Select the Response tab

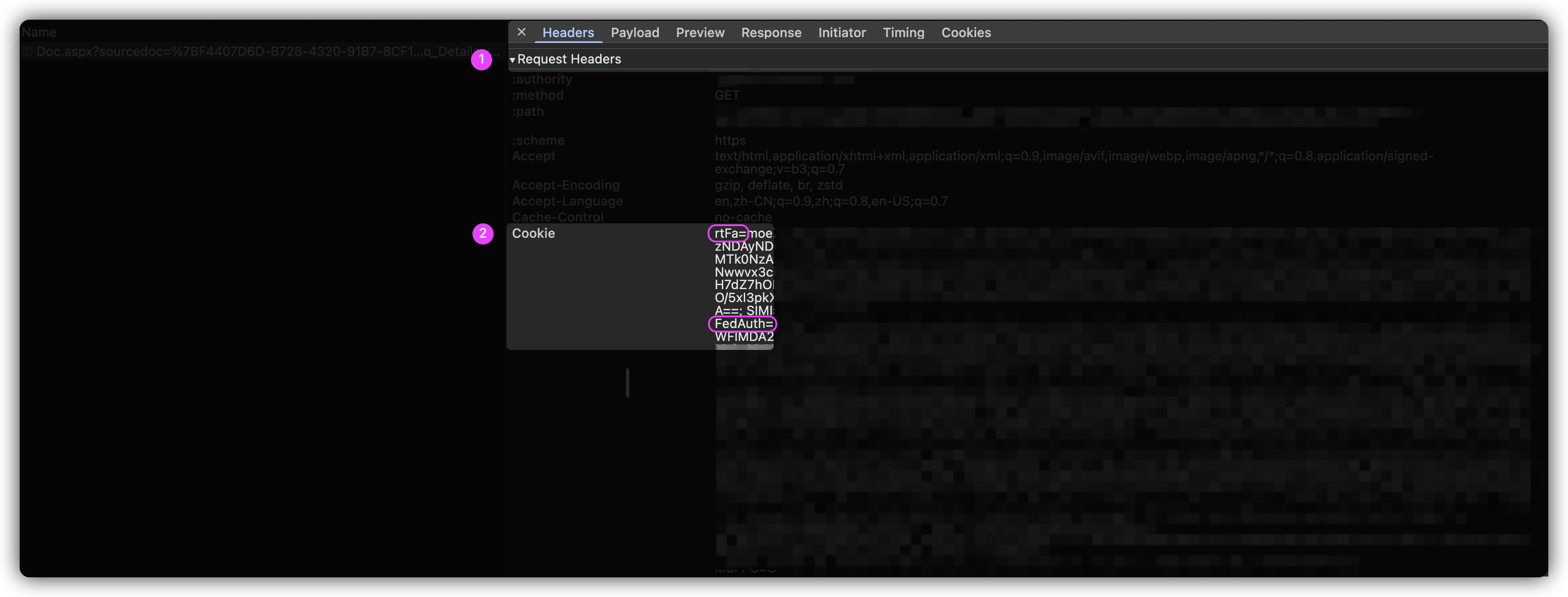click(771, 33)
